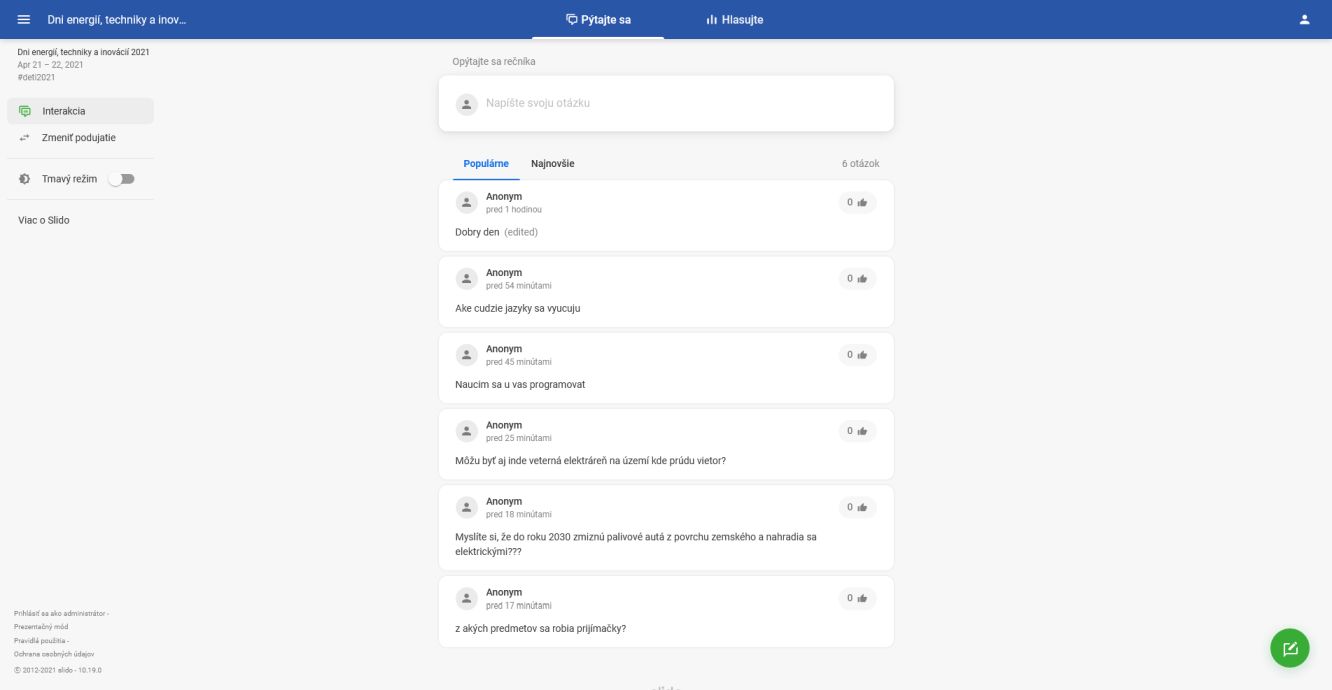Show the Najnovšie questions tab

pyautogui.click(x=552, y=164)
